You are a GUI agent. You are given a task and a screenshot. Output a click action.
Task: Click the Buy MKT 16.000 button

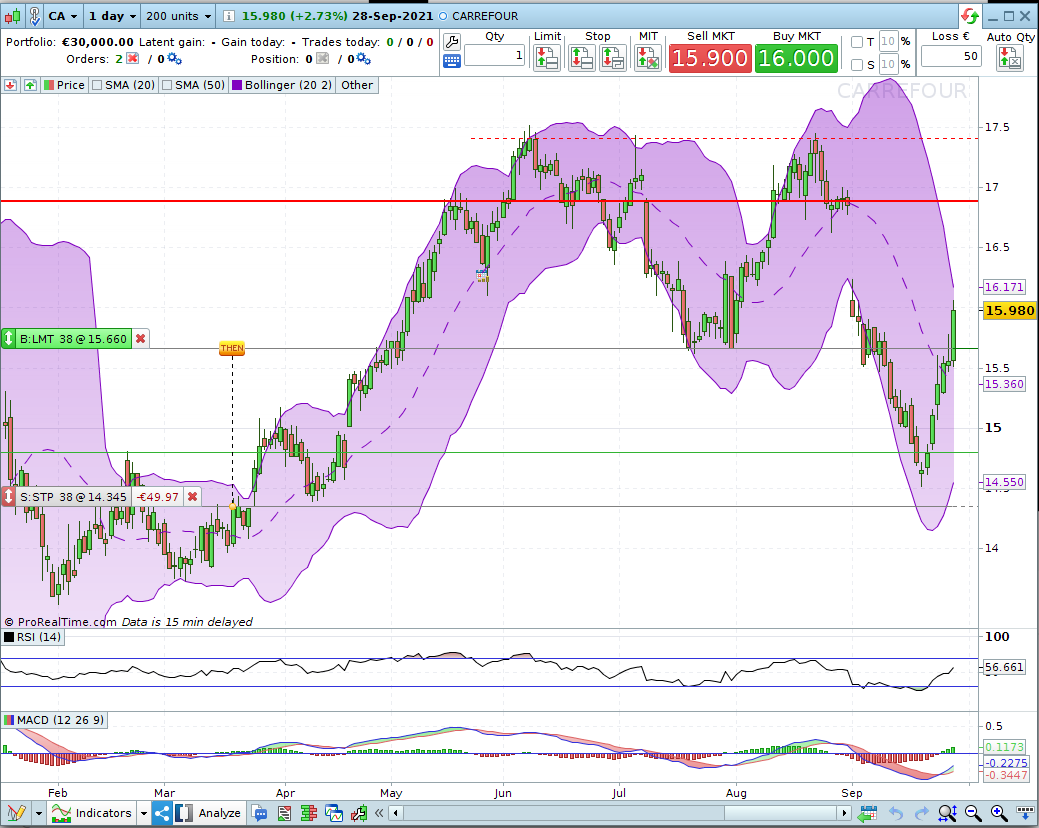pos(796,58)
